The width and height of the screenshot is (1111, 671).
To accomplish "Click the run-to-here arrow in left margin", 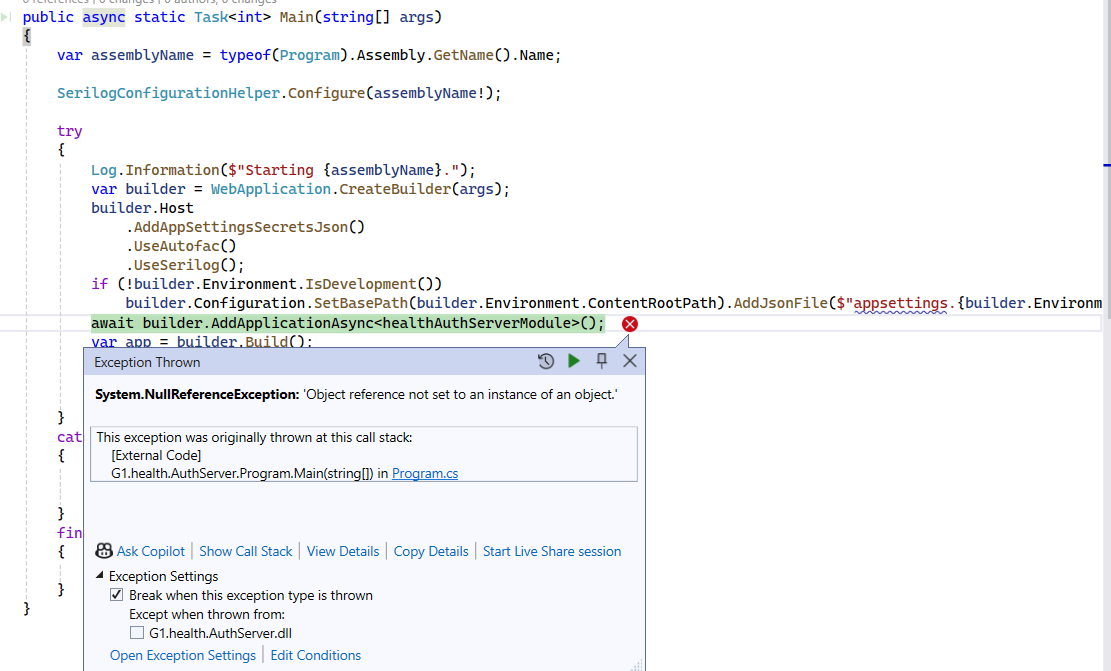I will pyautogui.click(x=8, y=17).
